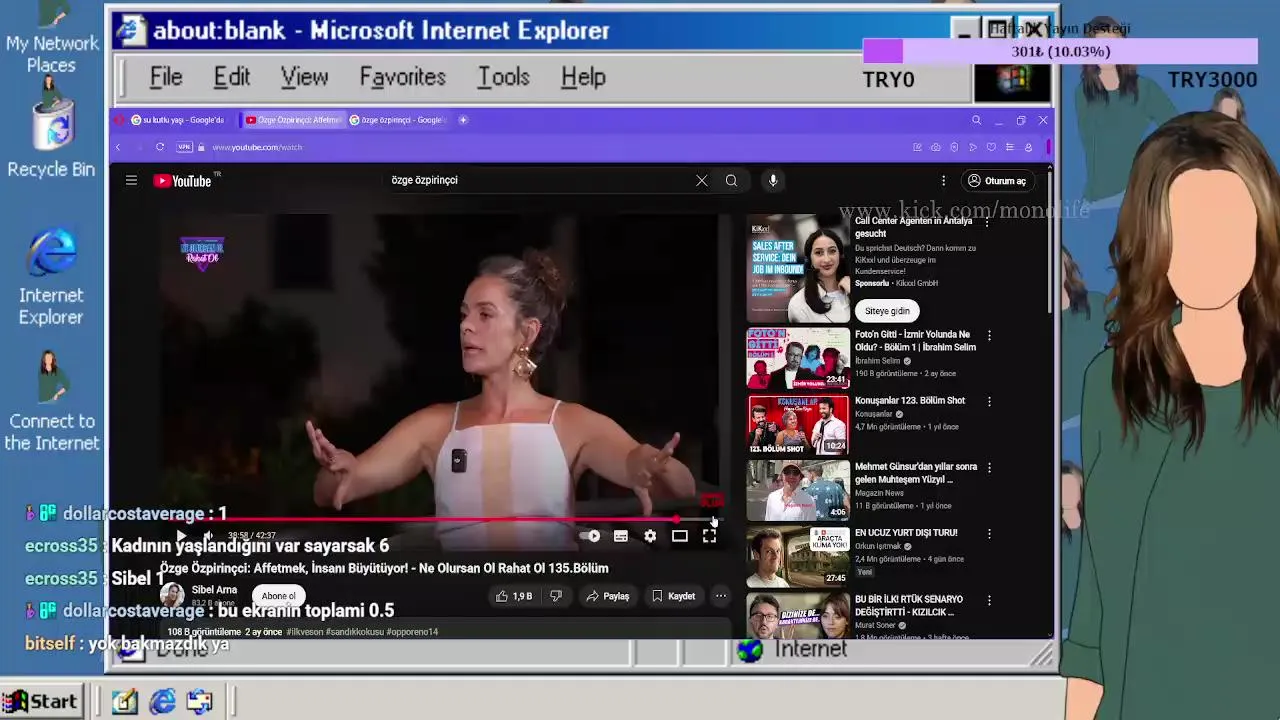
Task: Open the Foto'n Gitti İzmir Yolunda thumbnail
Action: pos(798,359)
